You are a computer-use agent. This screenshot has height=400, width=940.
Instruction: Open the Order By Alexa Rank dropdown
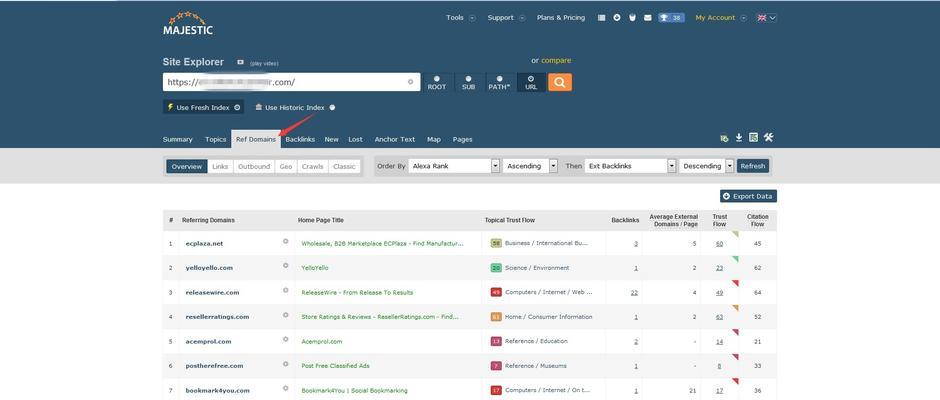[x=454, y=166]
